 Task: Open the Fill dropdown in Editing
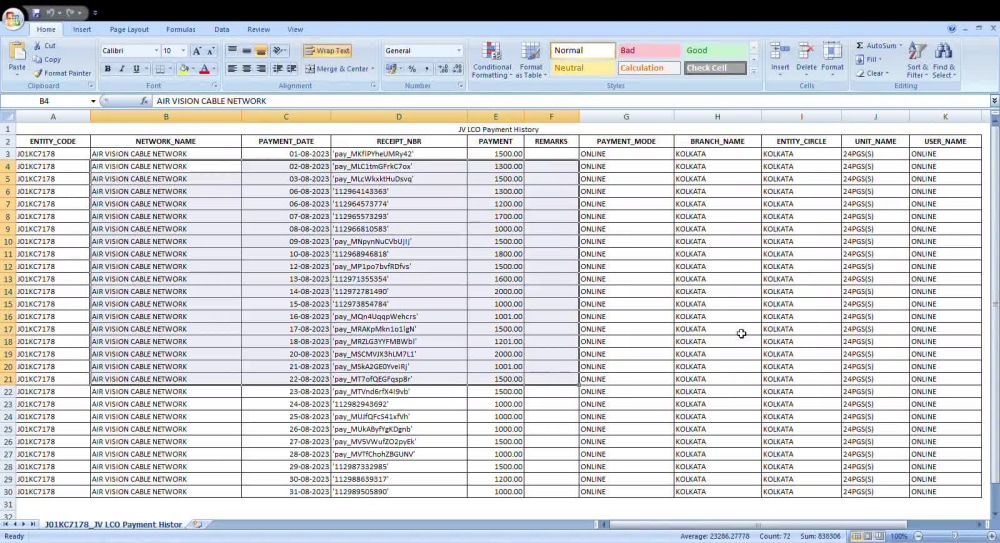(x=870, y=59)
